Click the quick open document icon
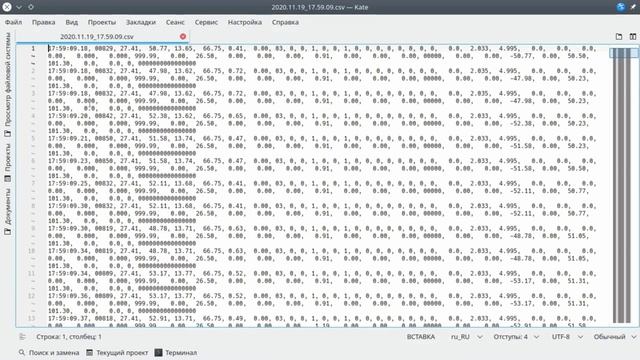640x360 pixels. (619, 36)
